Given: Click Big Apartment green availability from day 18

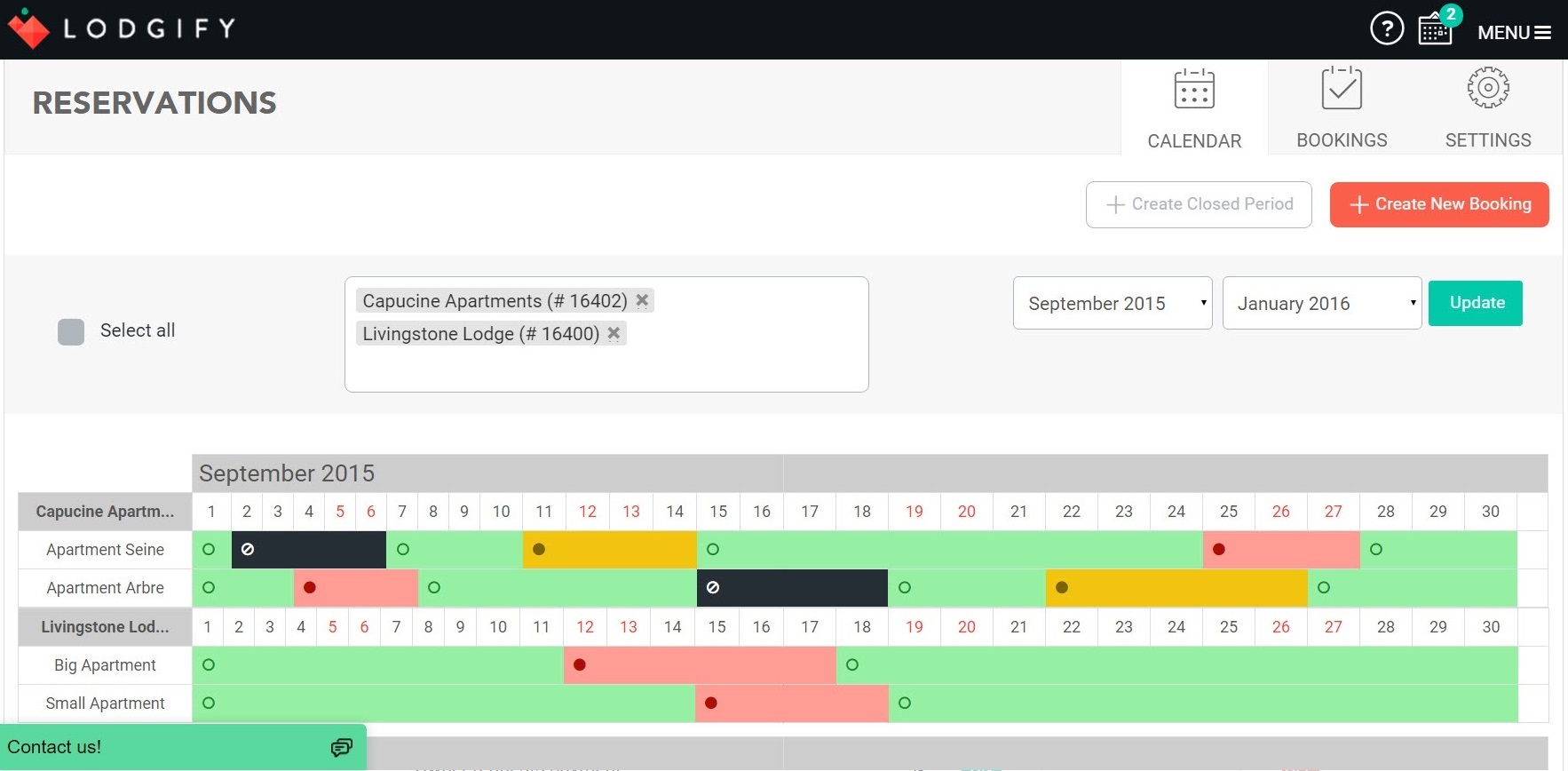Looking at the screenshot, I should 1176,665.
